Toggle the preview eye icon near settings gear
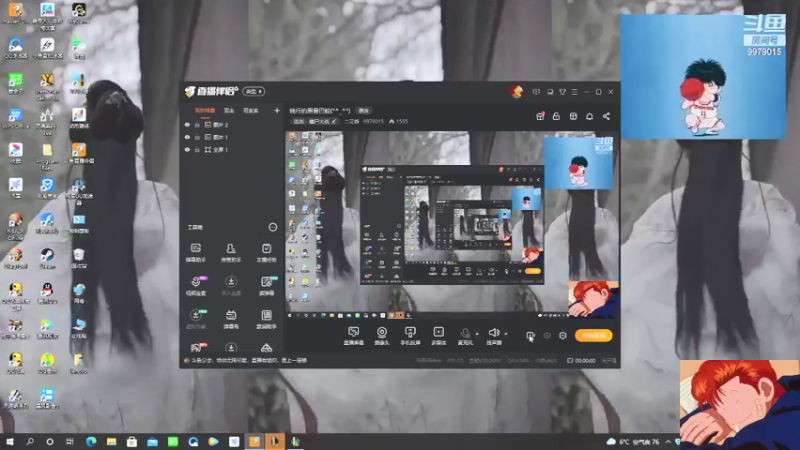This screenshot has height=450, width=800. tap(547, 336)
